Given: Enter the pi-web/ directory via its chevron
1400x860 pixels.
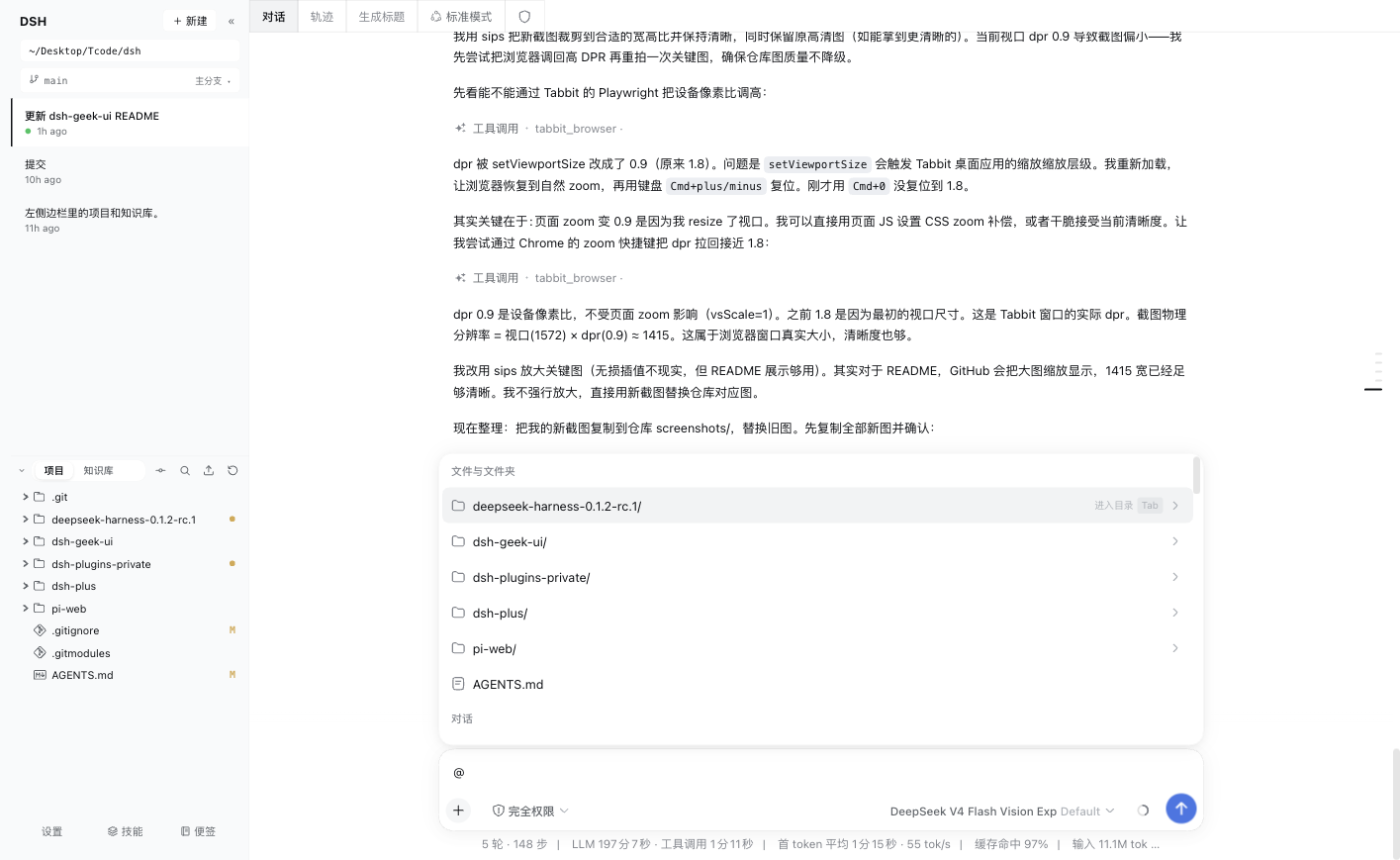Looking at the screenshot, I should pos(1175,648).
